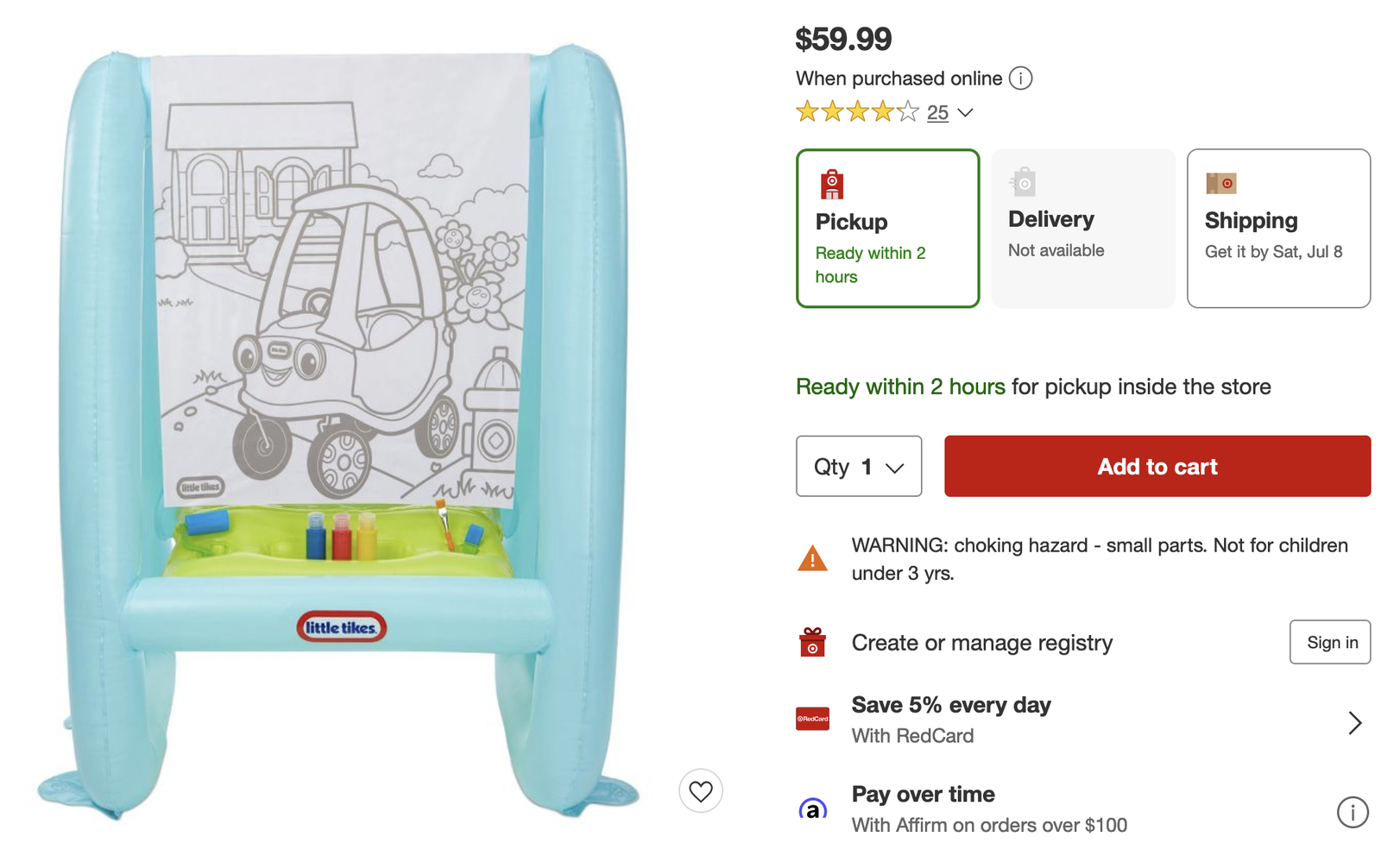
Task: Open the Qty quantity dropdown
Action: tap(858, 467)
